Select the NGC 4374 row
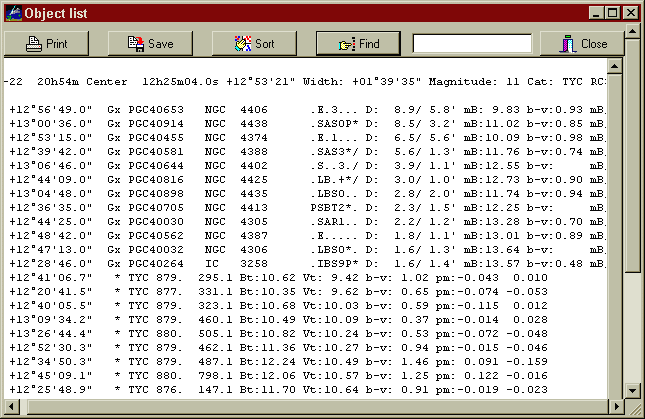 pyautogui.click(x=306, y=138)
